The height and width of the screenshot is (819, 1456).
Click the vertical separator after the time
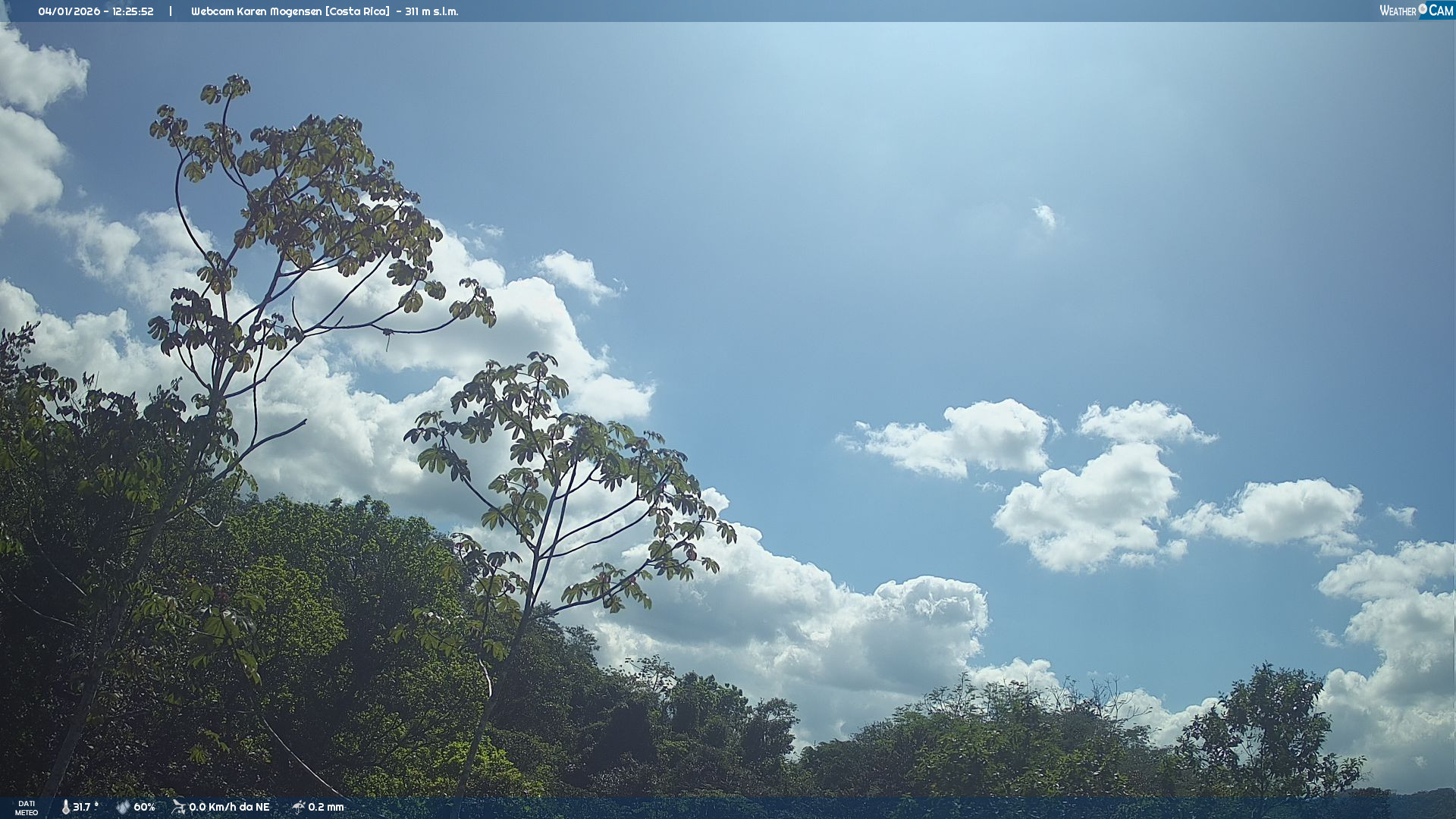pyautogui.click(x=171, y=11)
